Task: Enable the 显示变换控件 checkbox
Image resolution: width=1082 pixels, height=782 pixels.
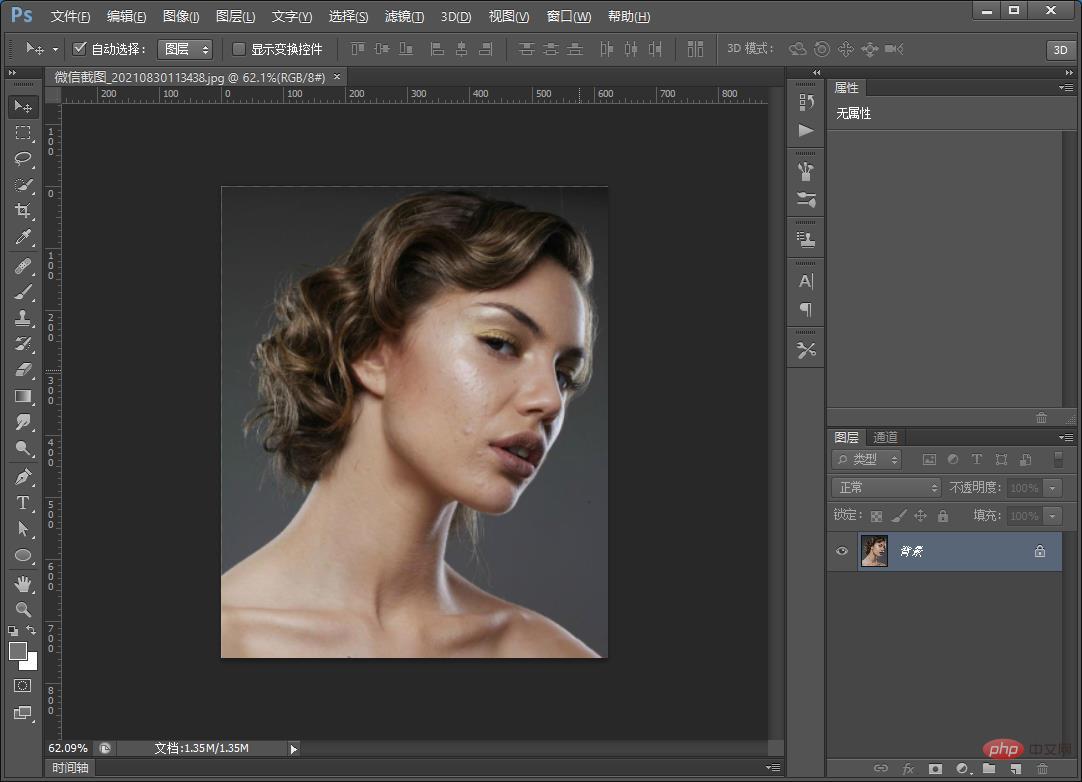Action: point(239,49)
